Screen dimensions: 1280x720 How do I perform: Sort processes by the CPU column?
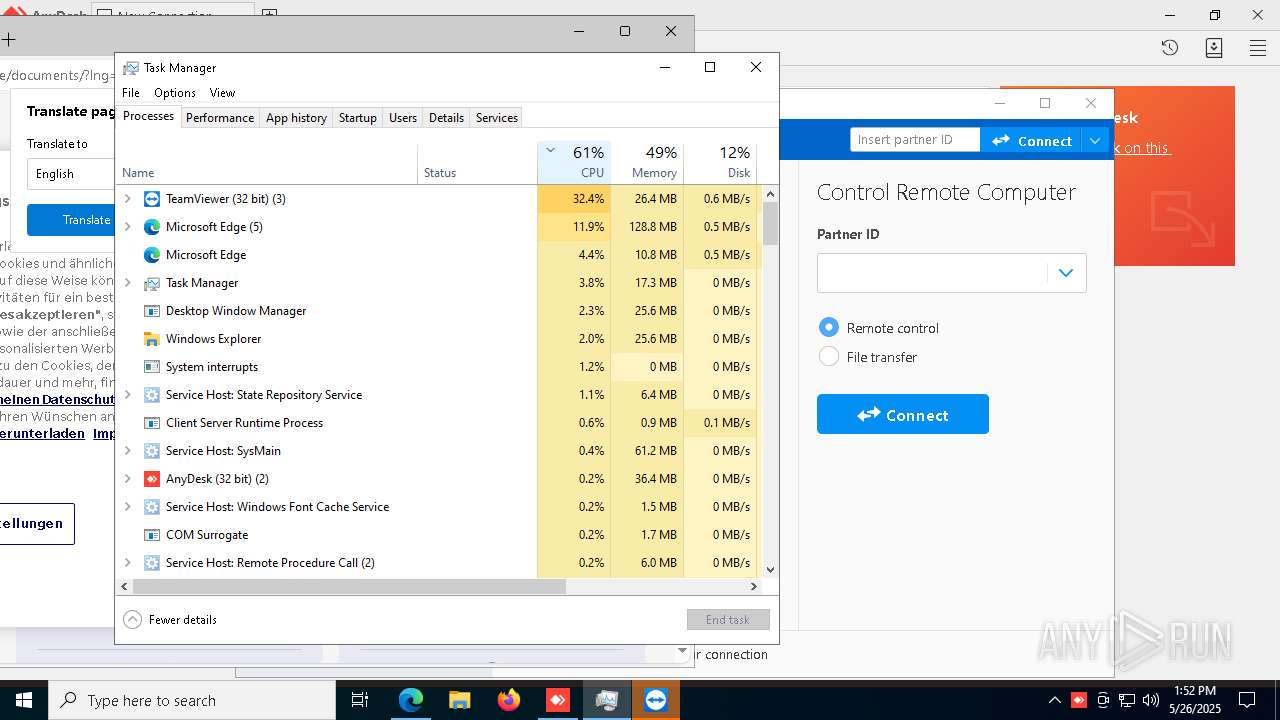[x=574, y=163]
